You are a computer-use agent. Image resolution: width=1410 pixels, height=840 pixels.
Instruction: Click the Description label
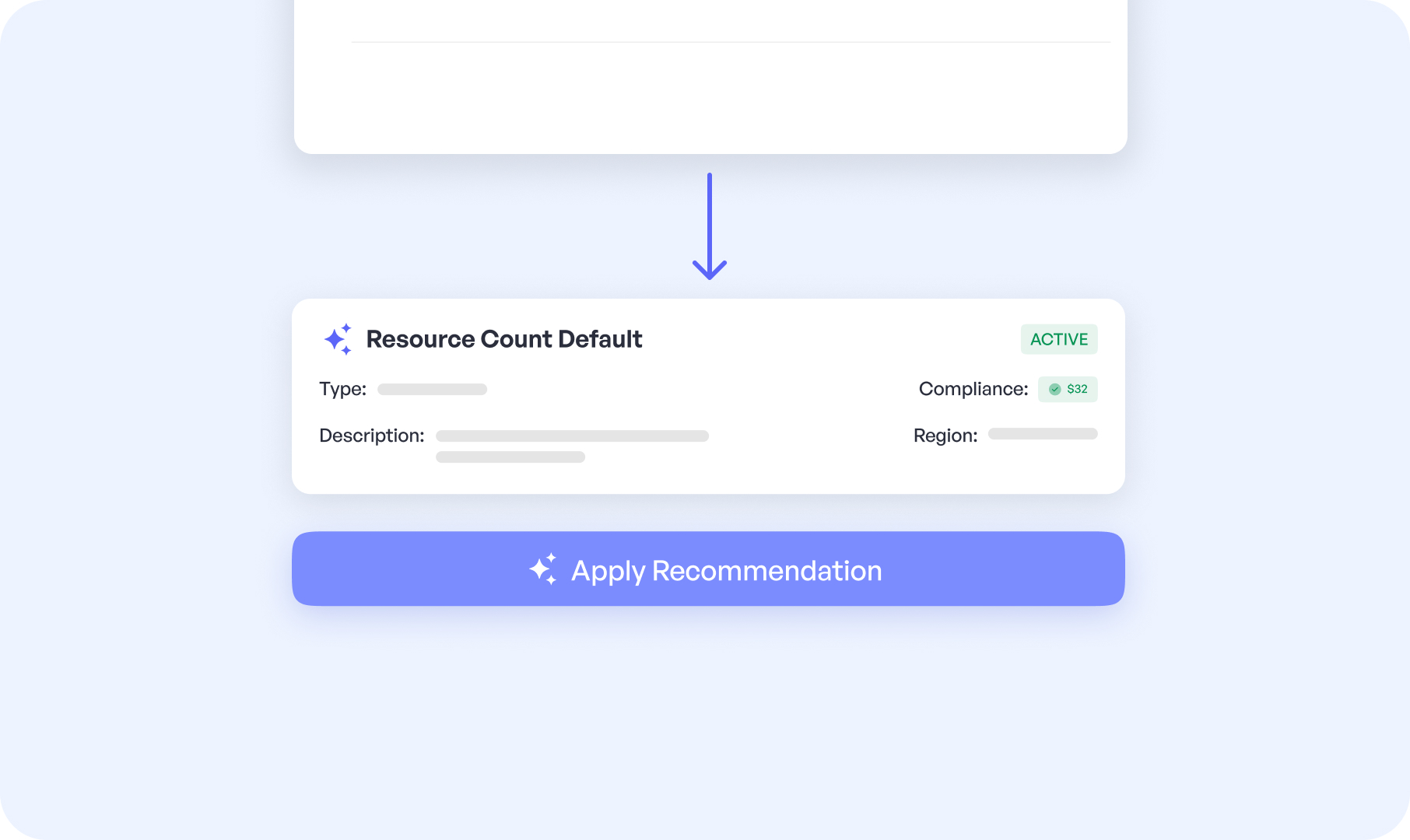(x=371, y=436)
